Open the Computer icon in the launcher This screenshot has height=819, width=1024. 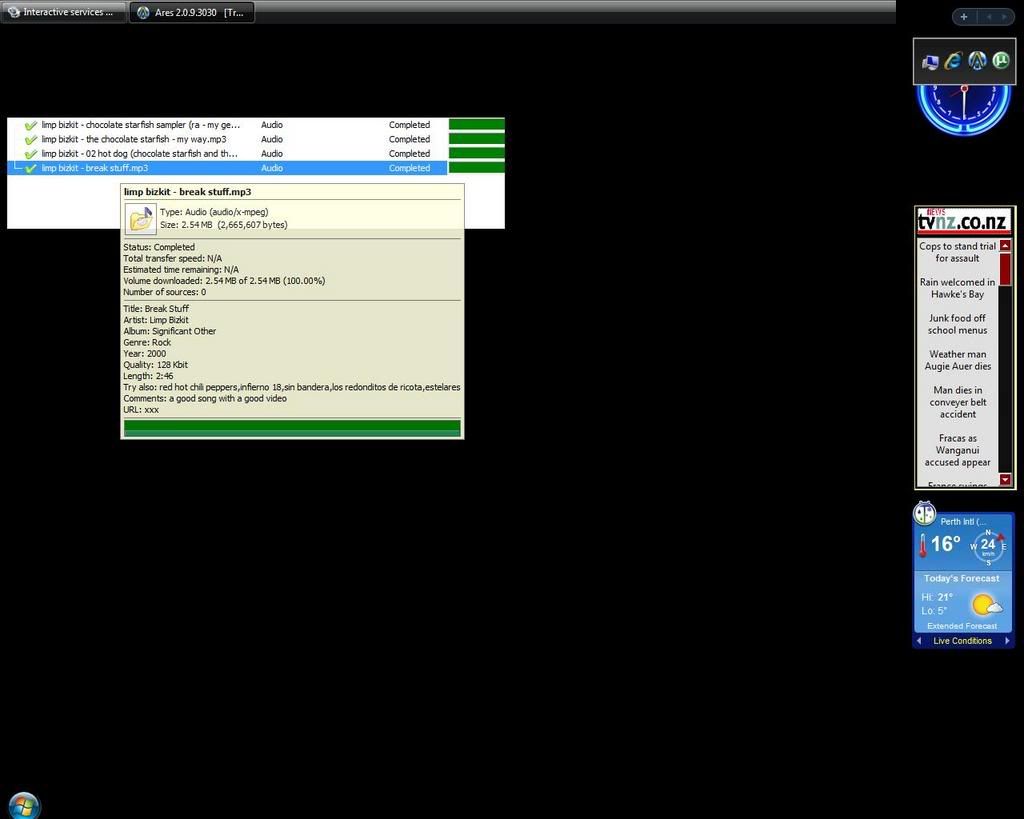pos(930,62)
